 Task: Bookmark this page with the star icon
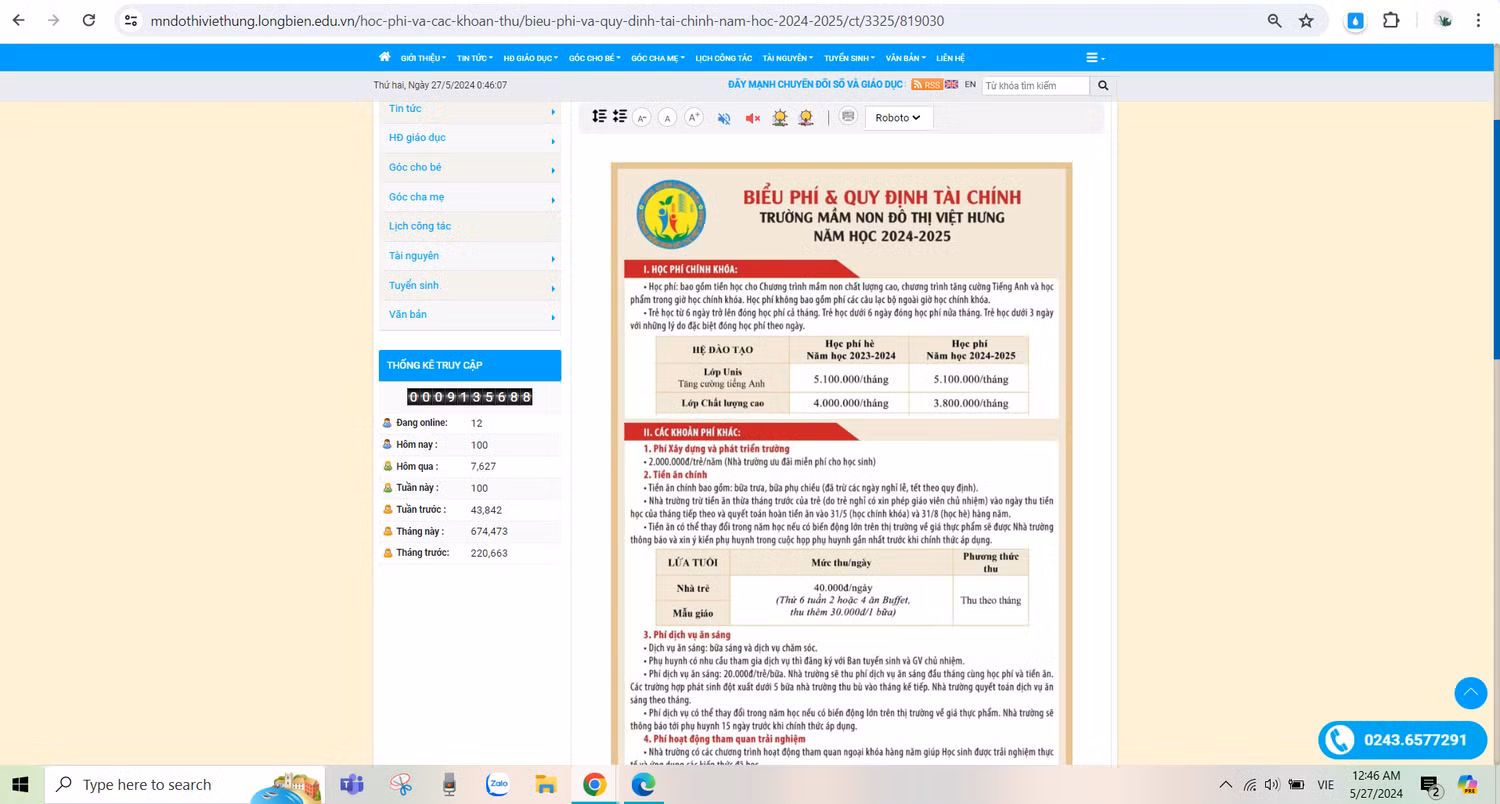point(1306,20)
